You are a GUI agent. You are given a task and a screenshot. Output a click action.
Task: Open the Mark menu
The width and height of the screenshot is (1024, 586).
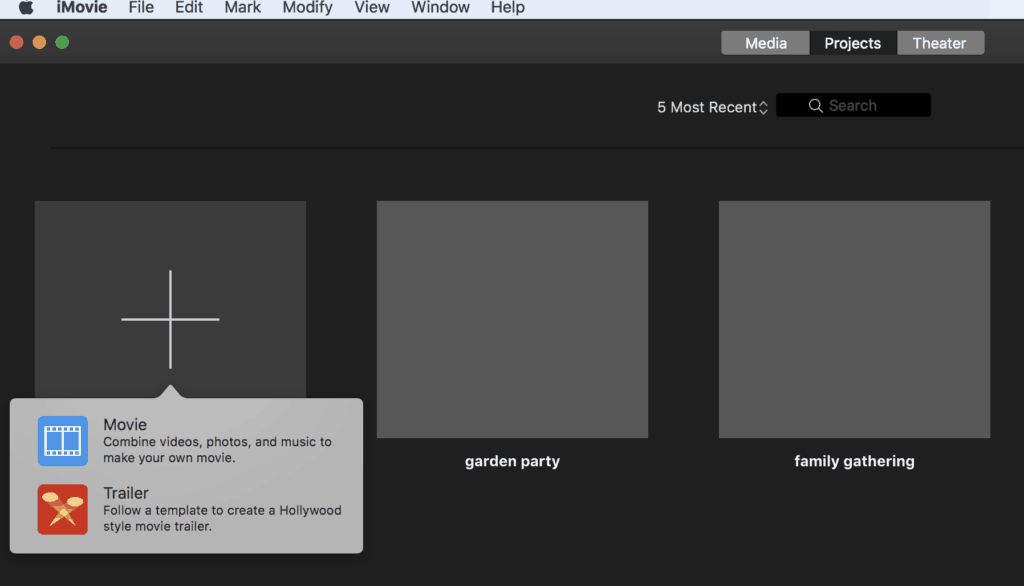(242, 8)
